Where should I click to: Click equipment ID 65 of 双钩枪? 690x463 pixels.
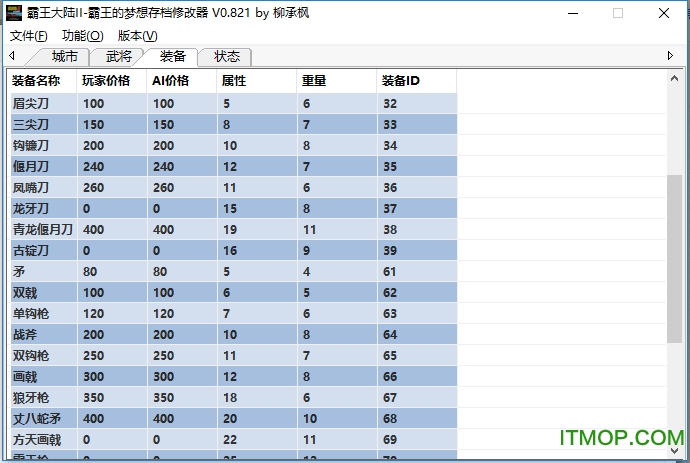pyautogui.click(x=389, y=356)
